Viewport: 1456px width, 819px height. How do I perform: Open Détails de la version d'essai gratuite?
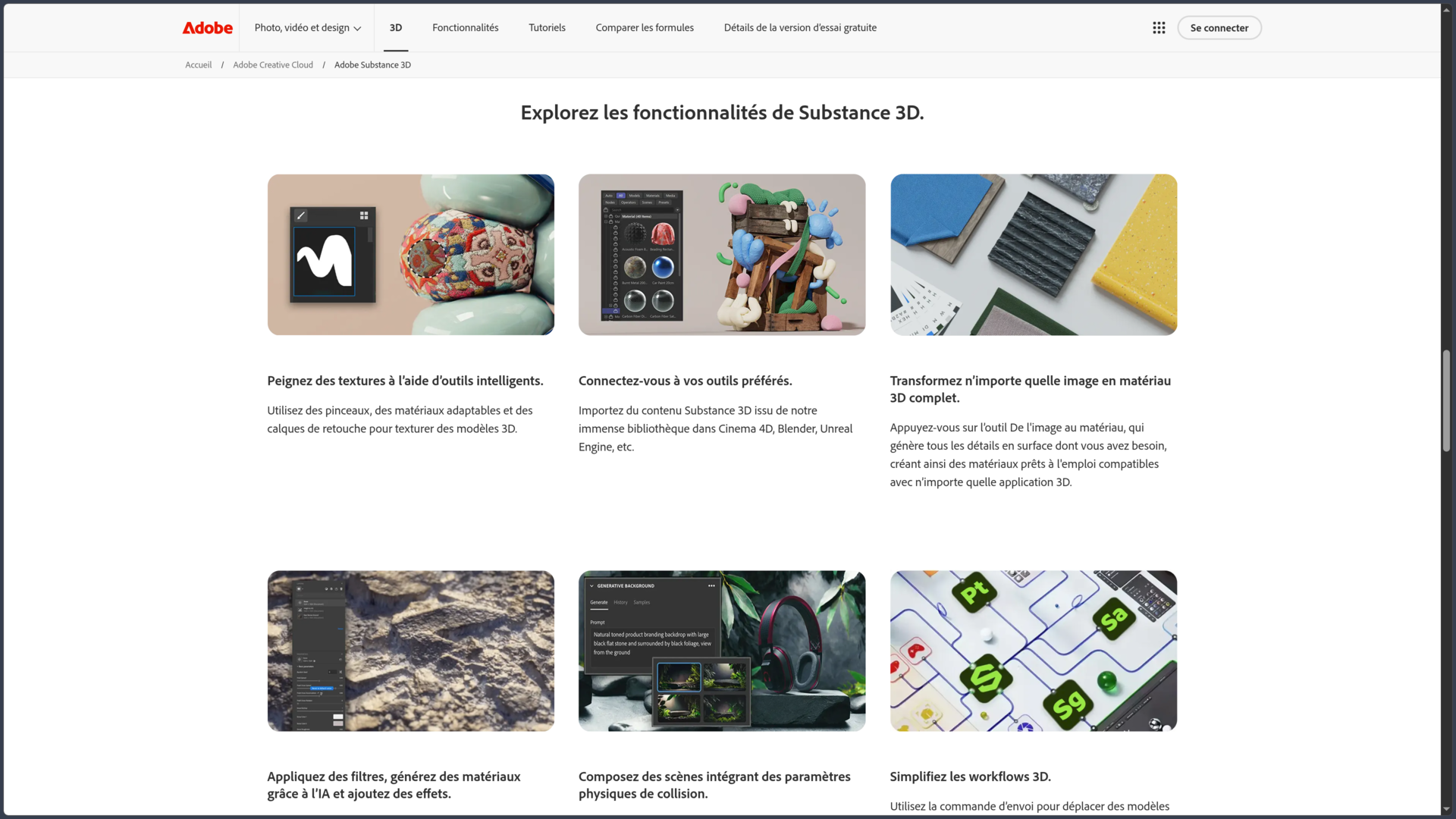(x=800, y=28)
